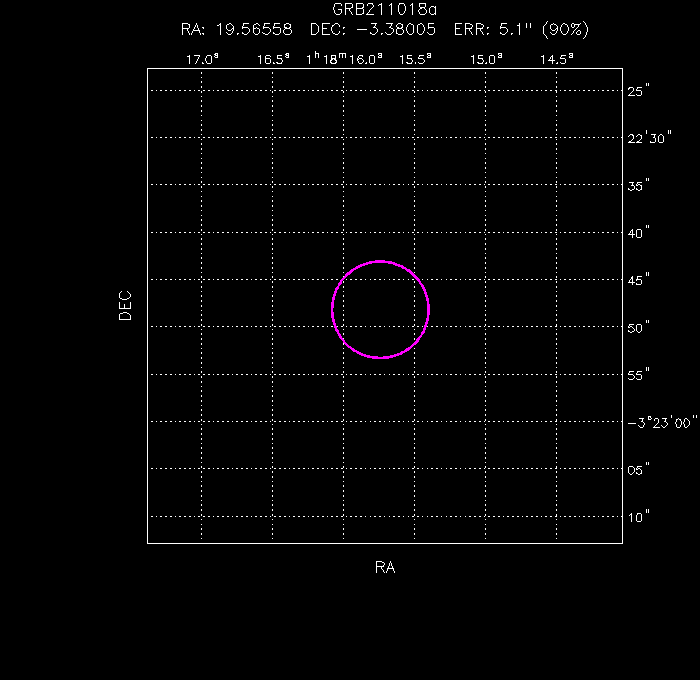
Task: Click the RA axis label below plot
Action: click(385, 567)
